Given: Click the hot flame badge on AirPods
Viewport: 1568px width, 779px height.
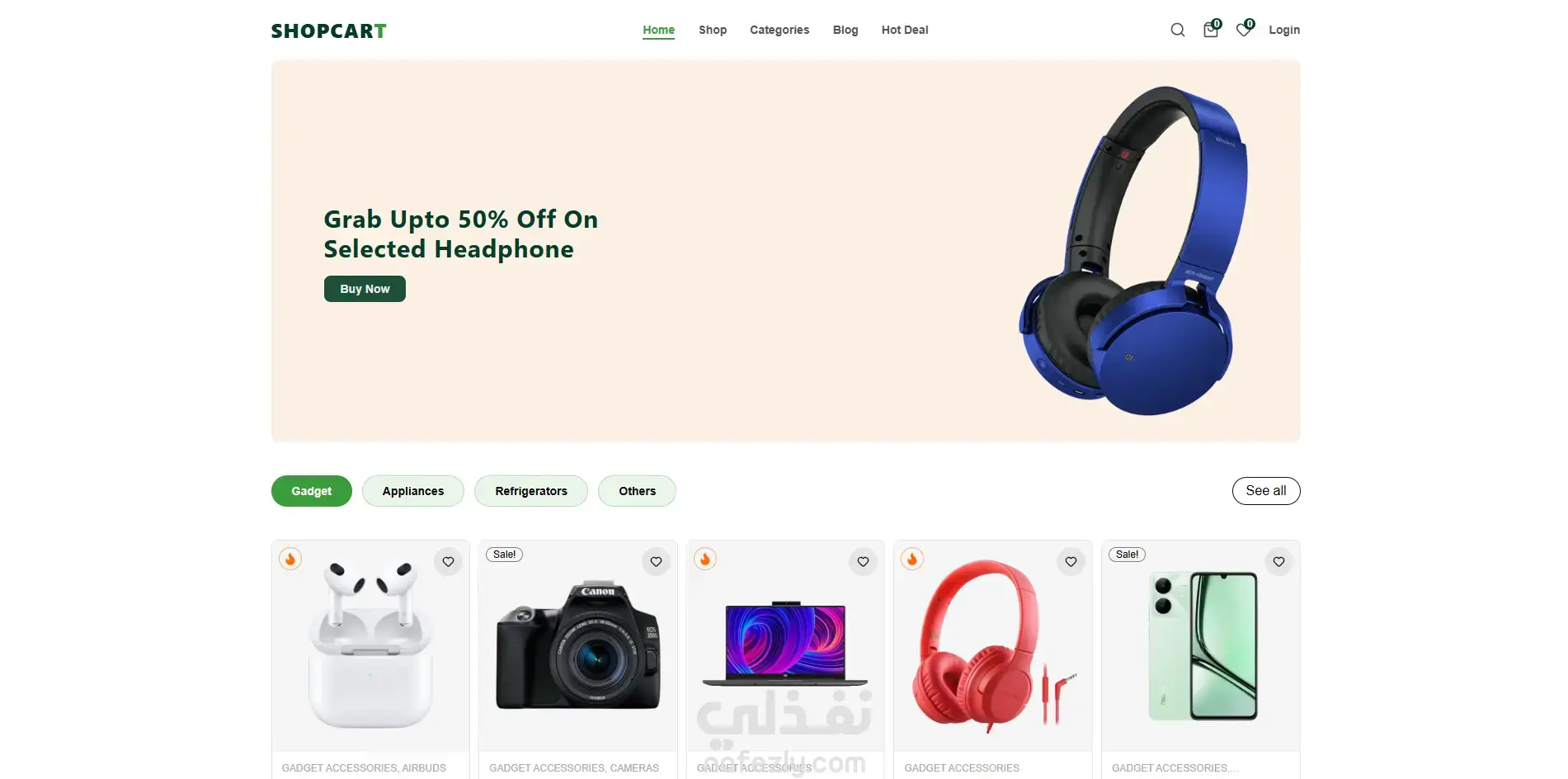Looking at the screenshot, I should point(290,559).
